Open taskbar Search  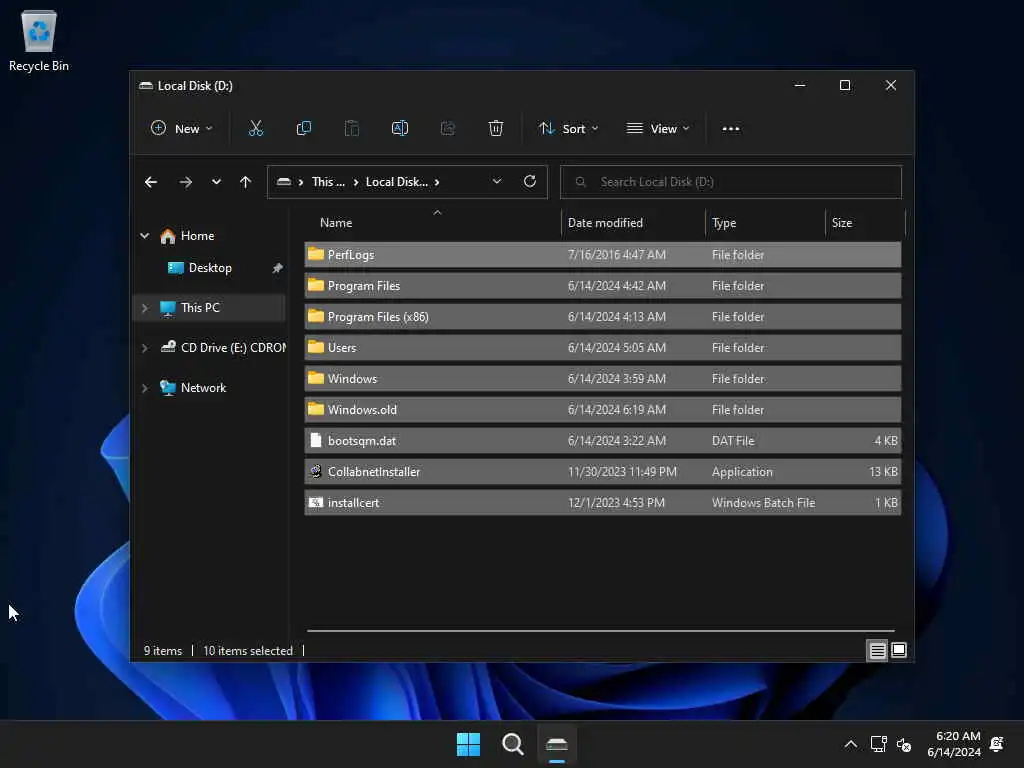point(513,744)
